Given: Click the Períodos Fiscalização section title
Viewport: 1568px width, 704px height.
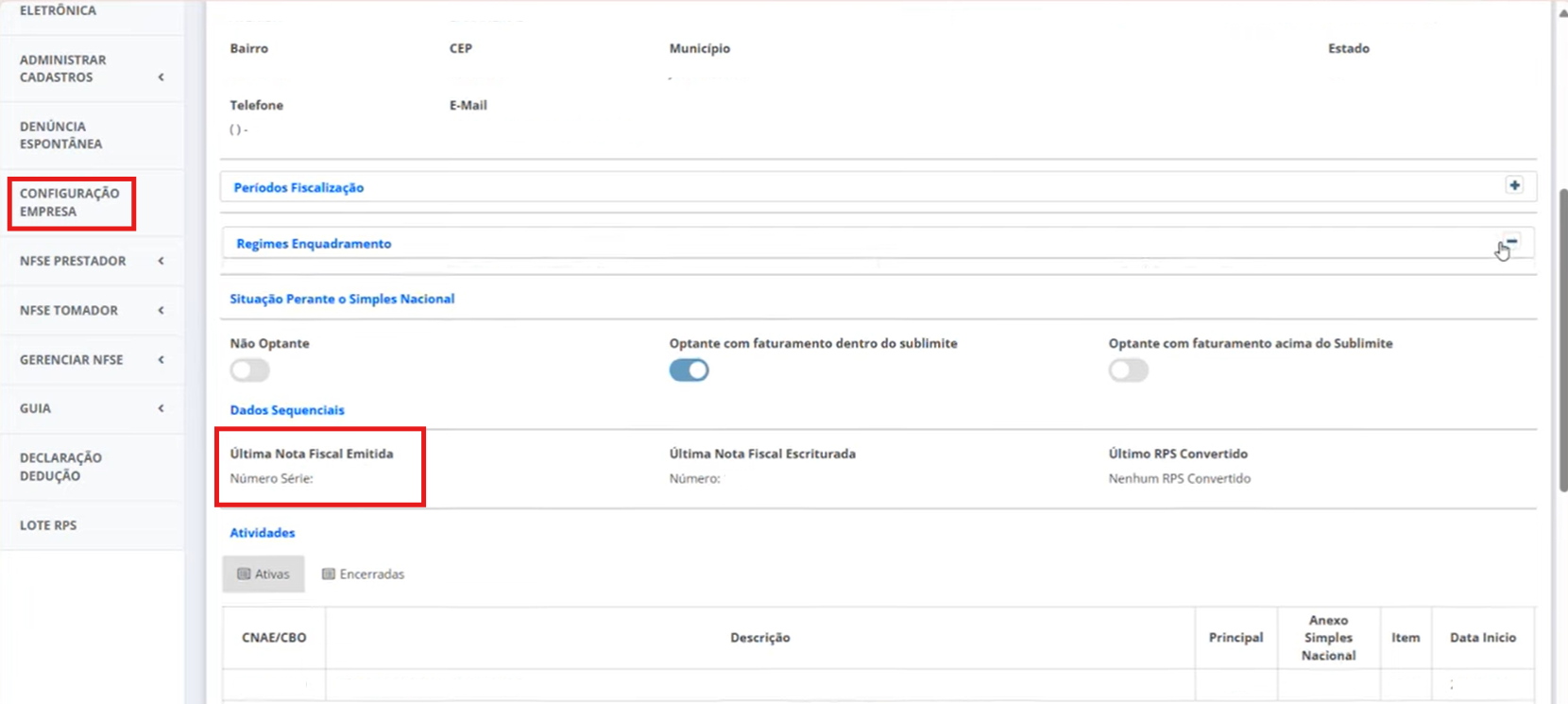Looking at the screenshot, I should point(298,187).
